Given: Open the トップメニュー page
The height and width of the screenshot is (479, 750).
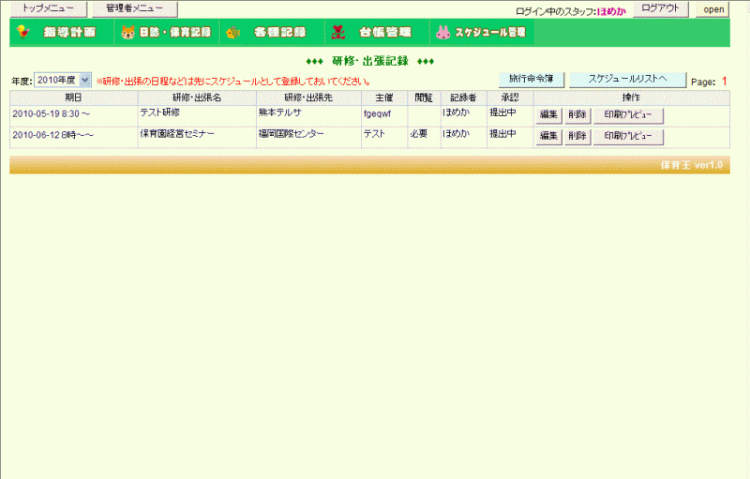Looking at the screenshot, I should point(47,9).
